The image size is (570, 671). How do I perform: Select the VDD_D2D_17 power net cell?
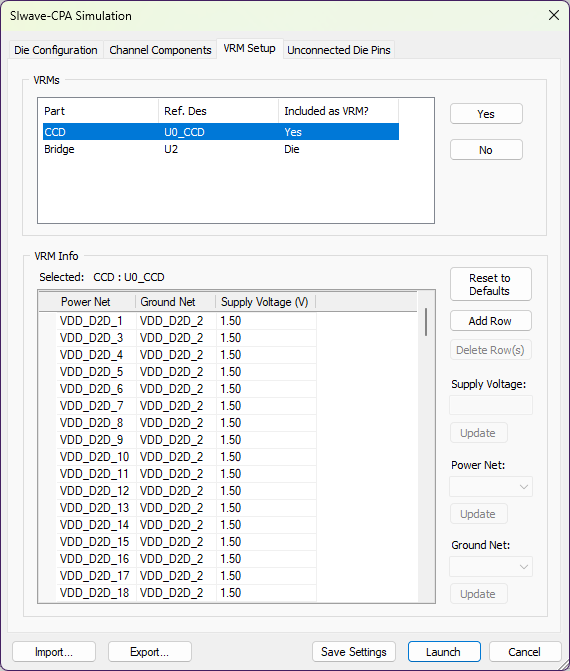pos(96,576)
